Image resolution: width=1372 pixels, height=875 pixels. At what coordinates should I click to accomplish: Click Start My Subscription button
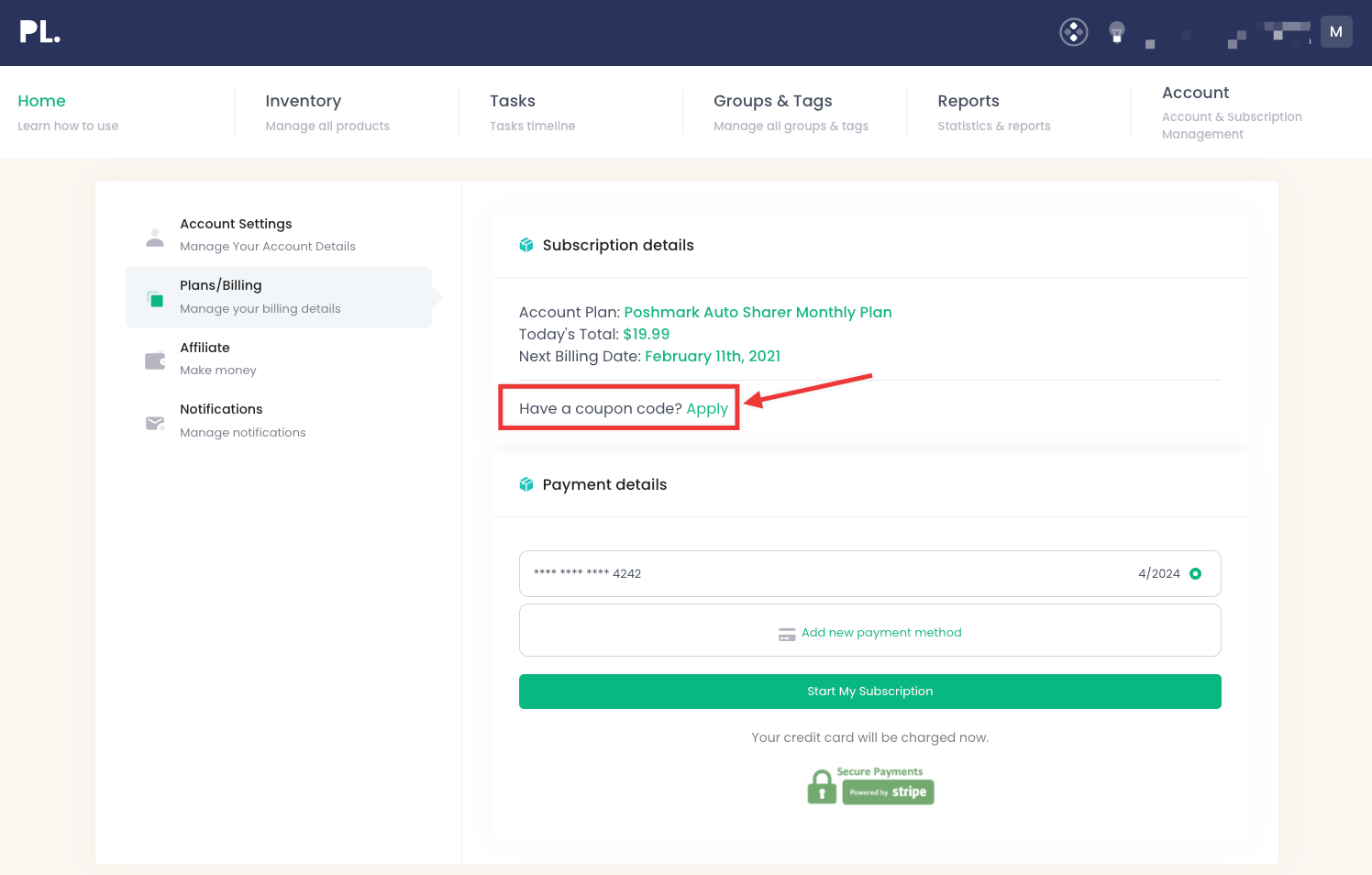pos(869,692)
